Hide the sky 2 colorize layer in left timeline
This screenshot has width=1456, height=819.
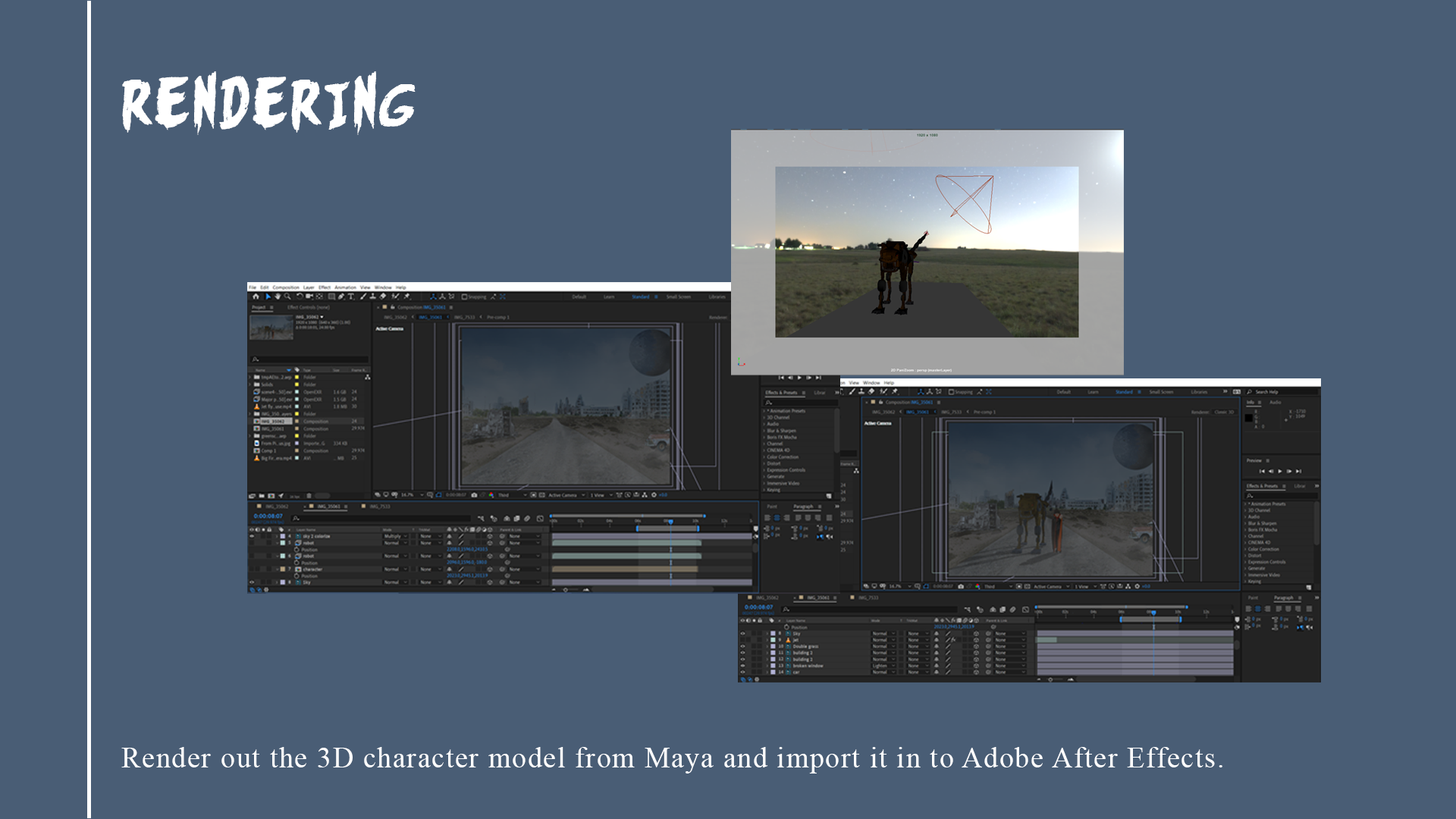pyautogui.click(x=252, y=536)
